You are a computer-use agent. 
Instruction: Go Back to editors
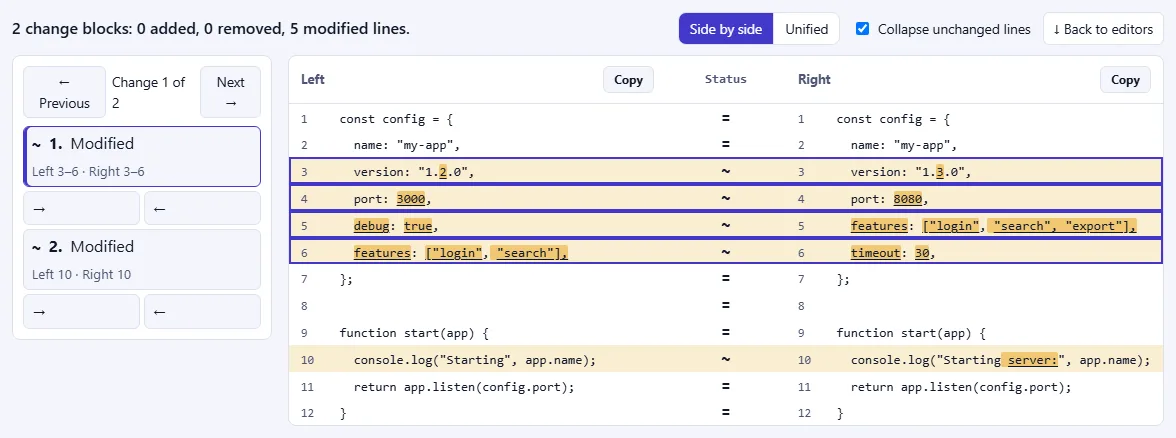[1102, 29]
